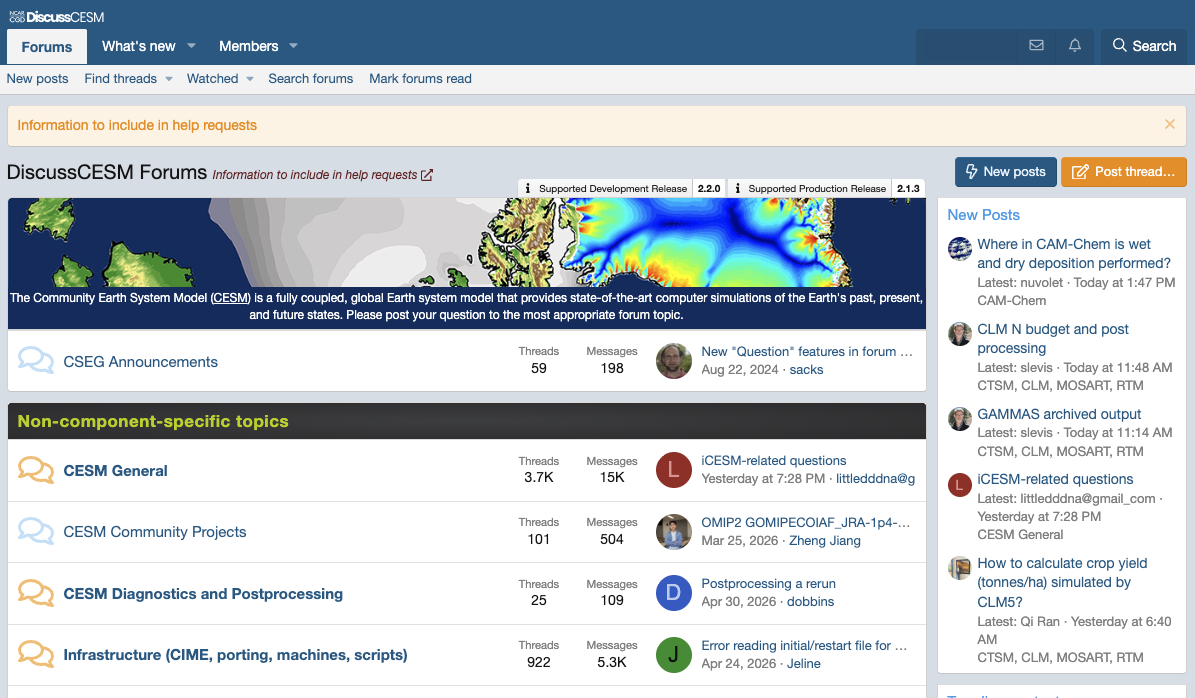Click Mark forums read
Viewport: 1195px width, 698px height.
coord(420,78)
